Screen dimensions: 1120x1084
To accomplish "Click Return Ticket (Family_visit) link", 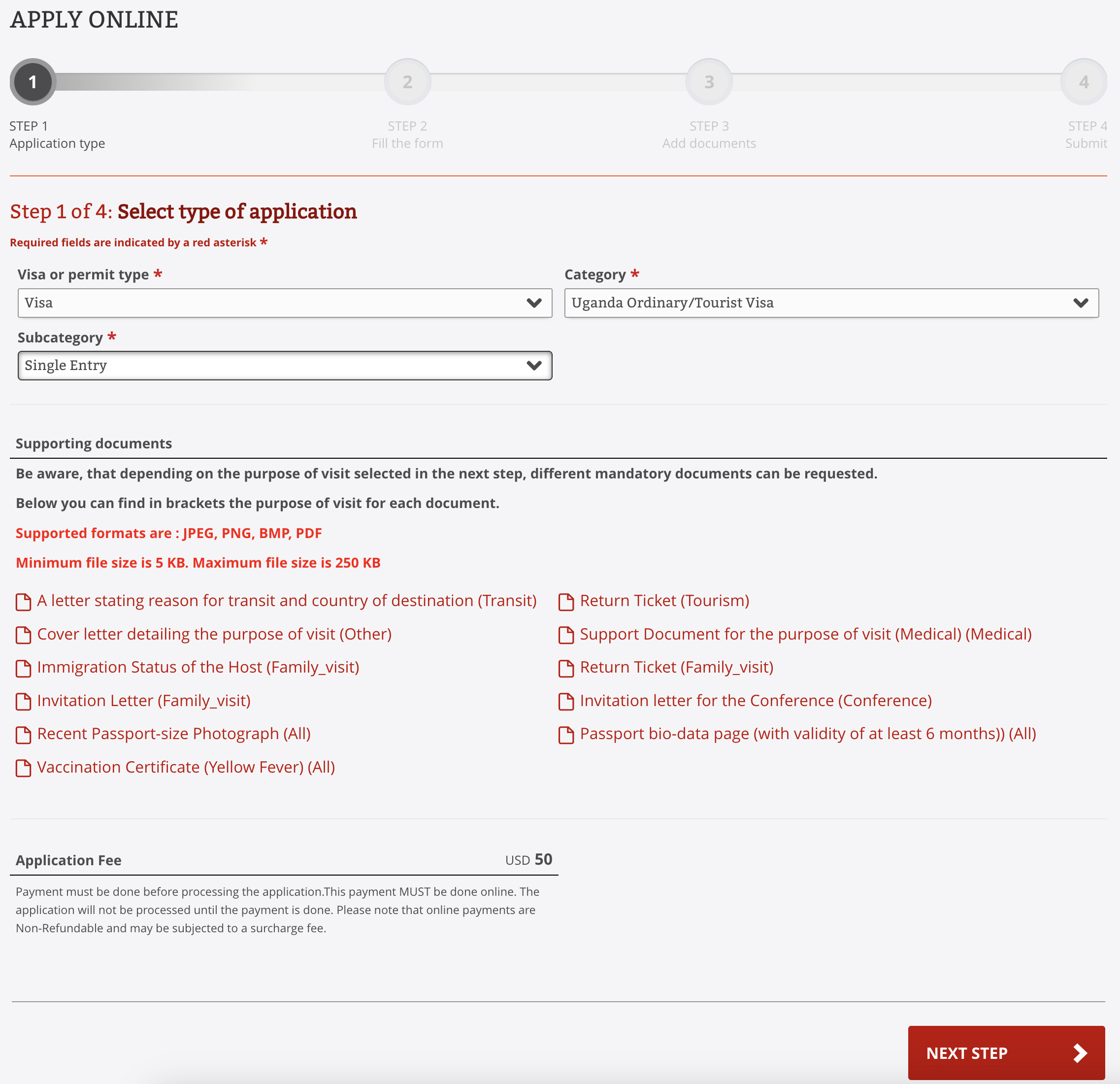I will [x=676, y=667].
